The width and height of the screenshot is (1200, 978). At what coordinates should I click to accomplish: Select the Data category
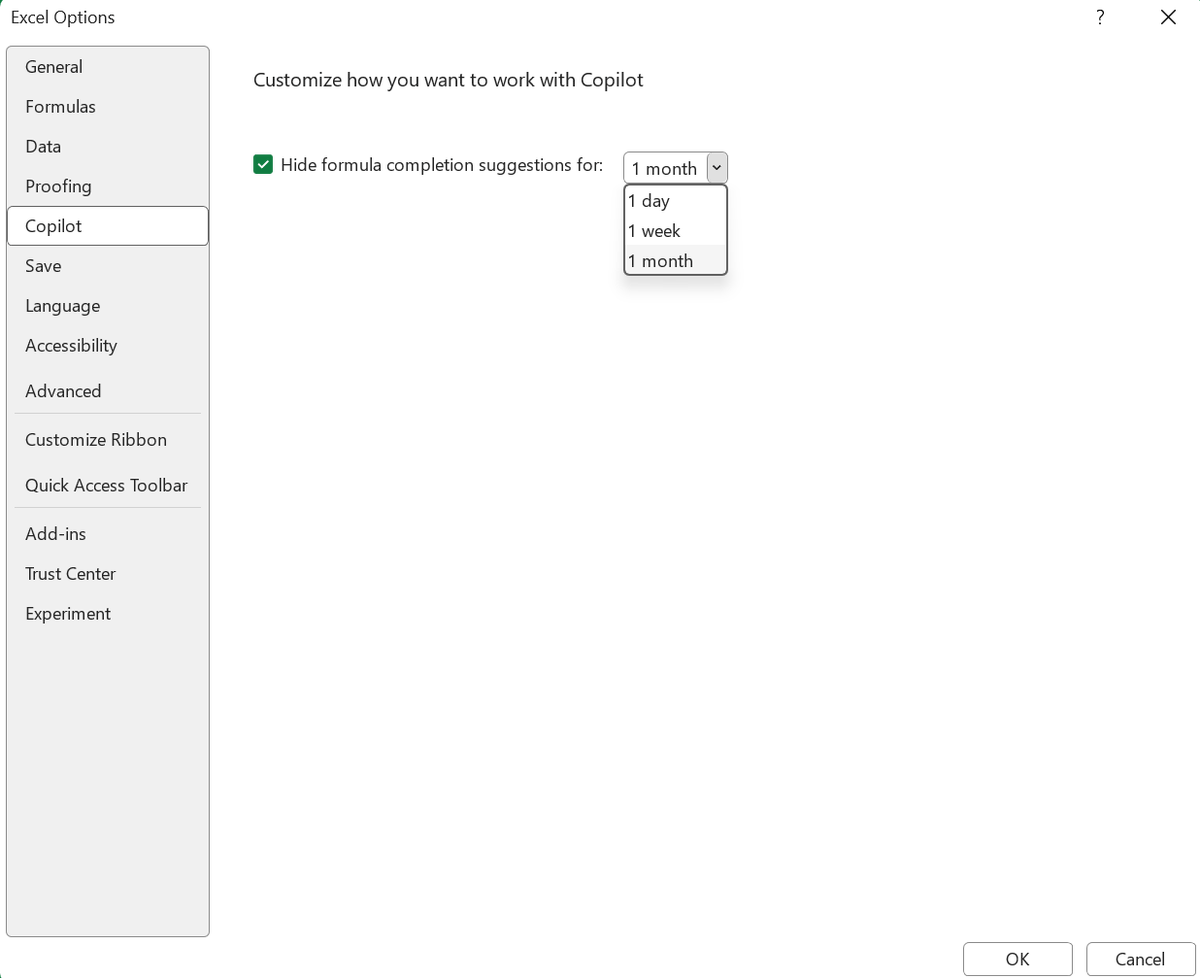tap(107, 147)
